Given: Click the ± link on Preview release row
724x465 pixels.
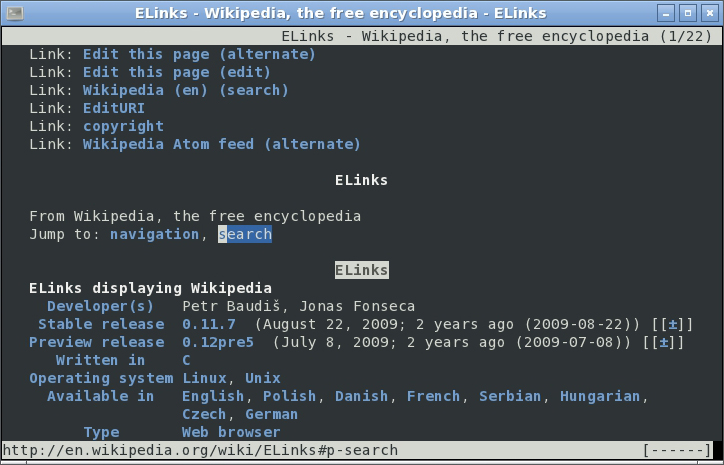Looking at the screenshot, I should (x=664, y=343).
